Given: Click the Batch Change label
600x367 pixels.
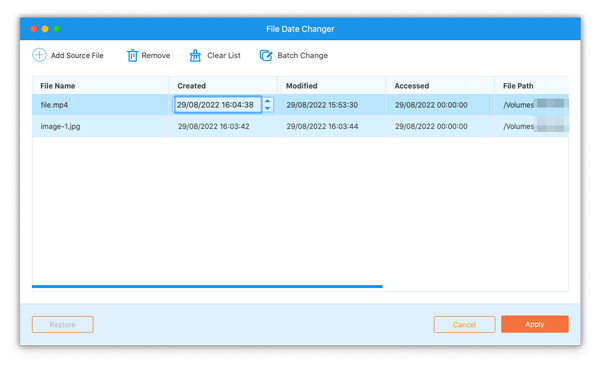Looking at the screenshot, I should pyautogui.click(x=302, y=55).
